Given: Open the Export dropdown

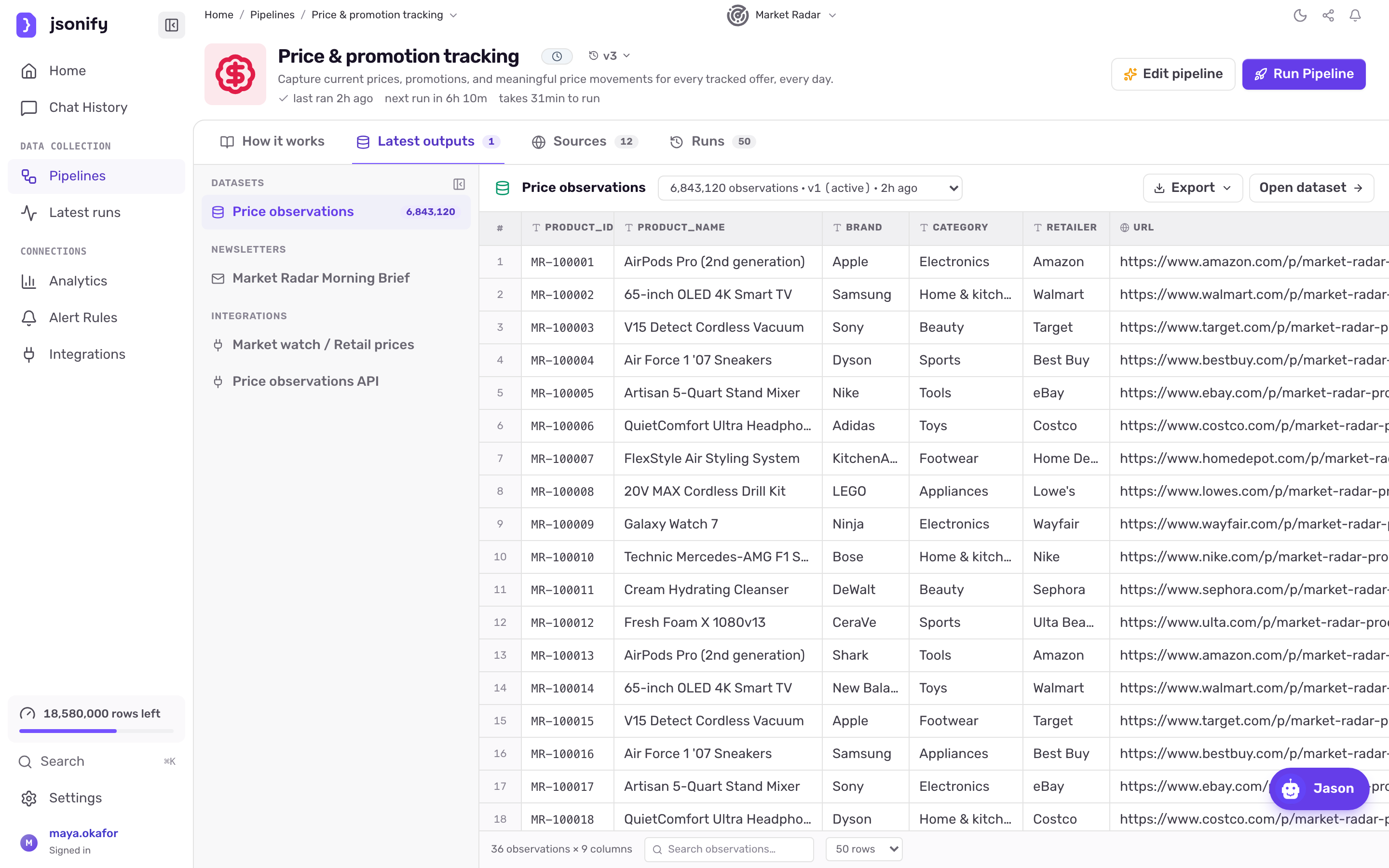Looking at the screenshot, I should pyautogui.click(x=1193, y=188).
